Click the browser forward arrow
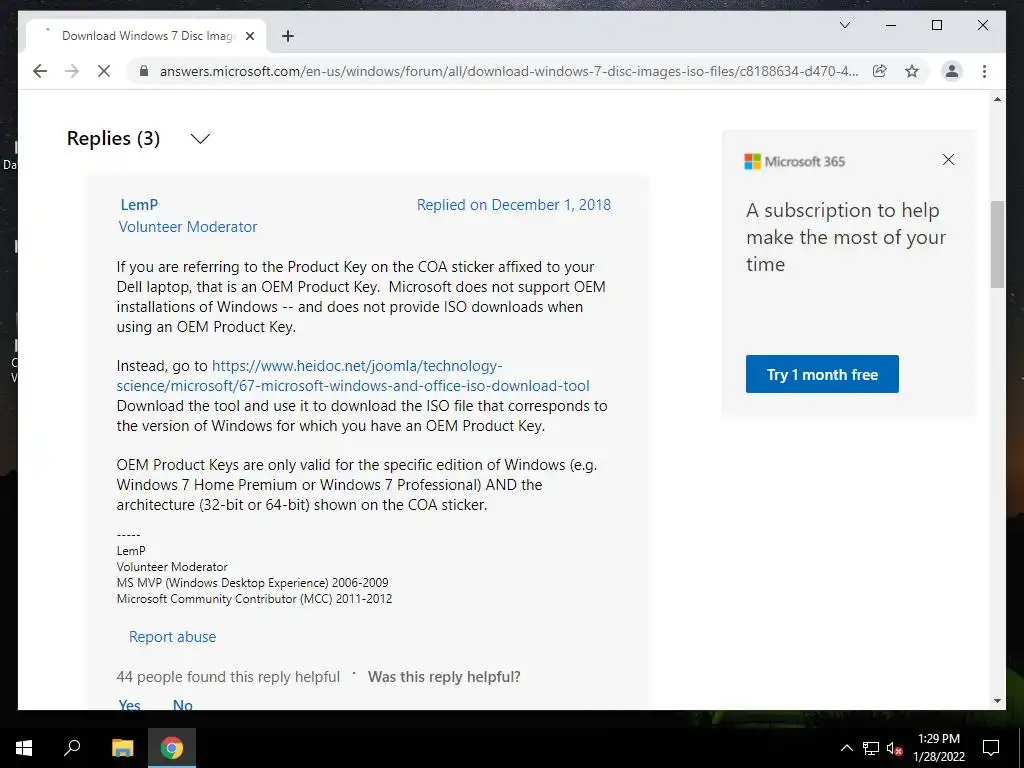Screen dimensions: 1024x768 tap(72, 71)
